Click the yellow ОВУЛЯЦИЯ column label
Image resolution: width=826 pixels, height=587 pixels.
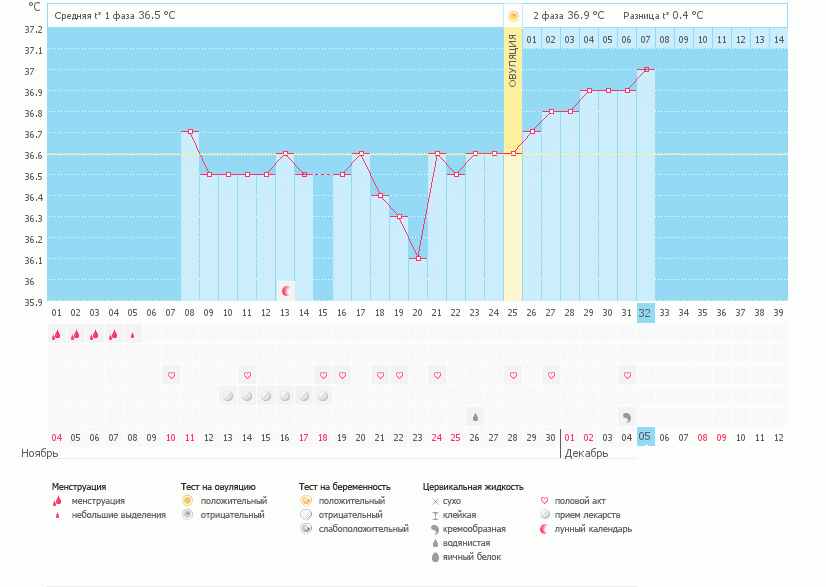[513, 60]
